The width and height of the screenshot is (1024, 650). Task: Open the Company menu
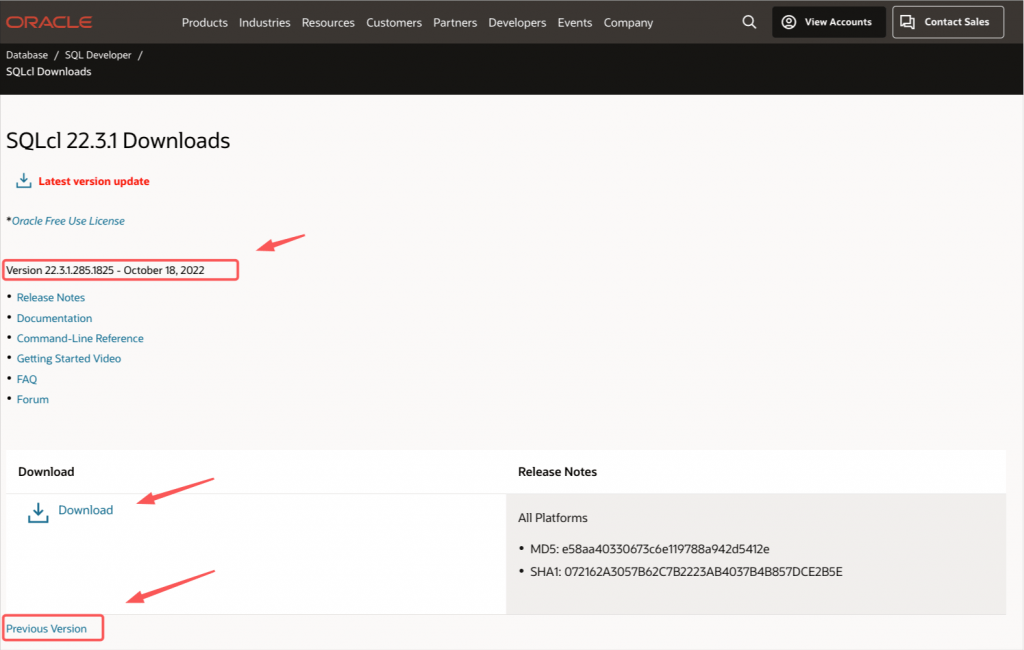pyautogui.click(x=628, y=22)
